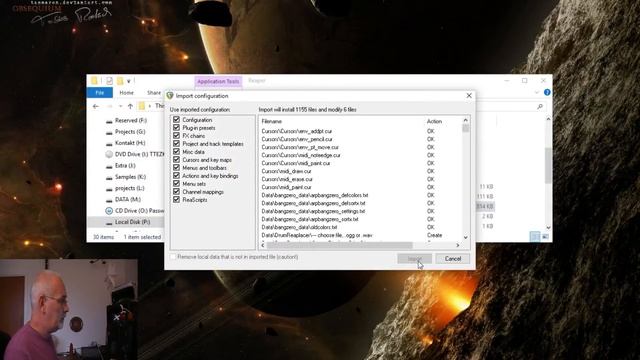Uncheck the Plug-in presets checkbox

point(176,128)
